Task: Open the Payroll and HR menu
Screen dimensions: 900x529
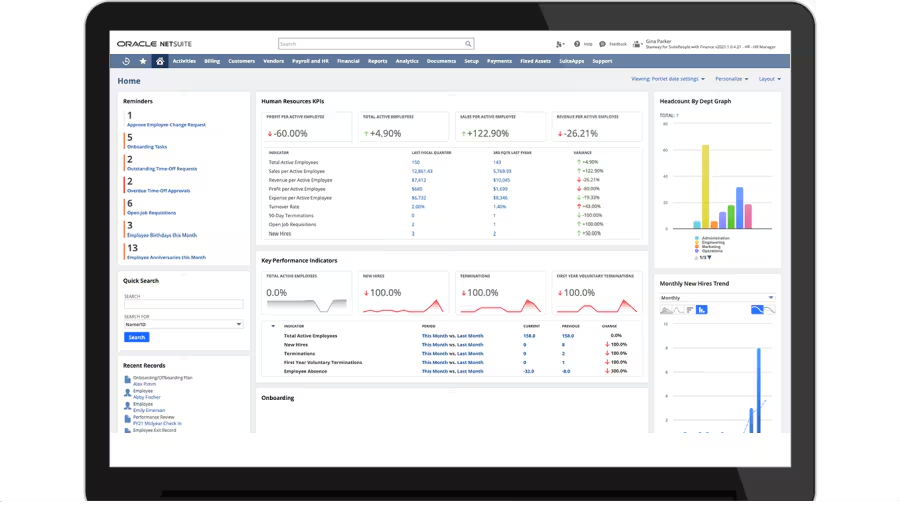Action: (310, 61)
